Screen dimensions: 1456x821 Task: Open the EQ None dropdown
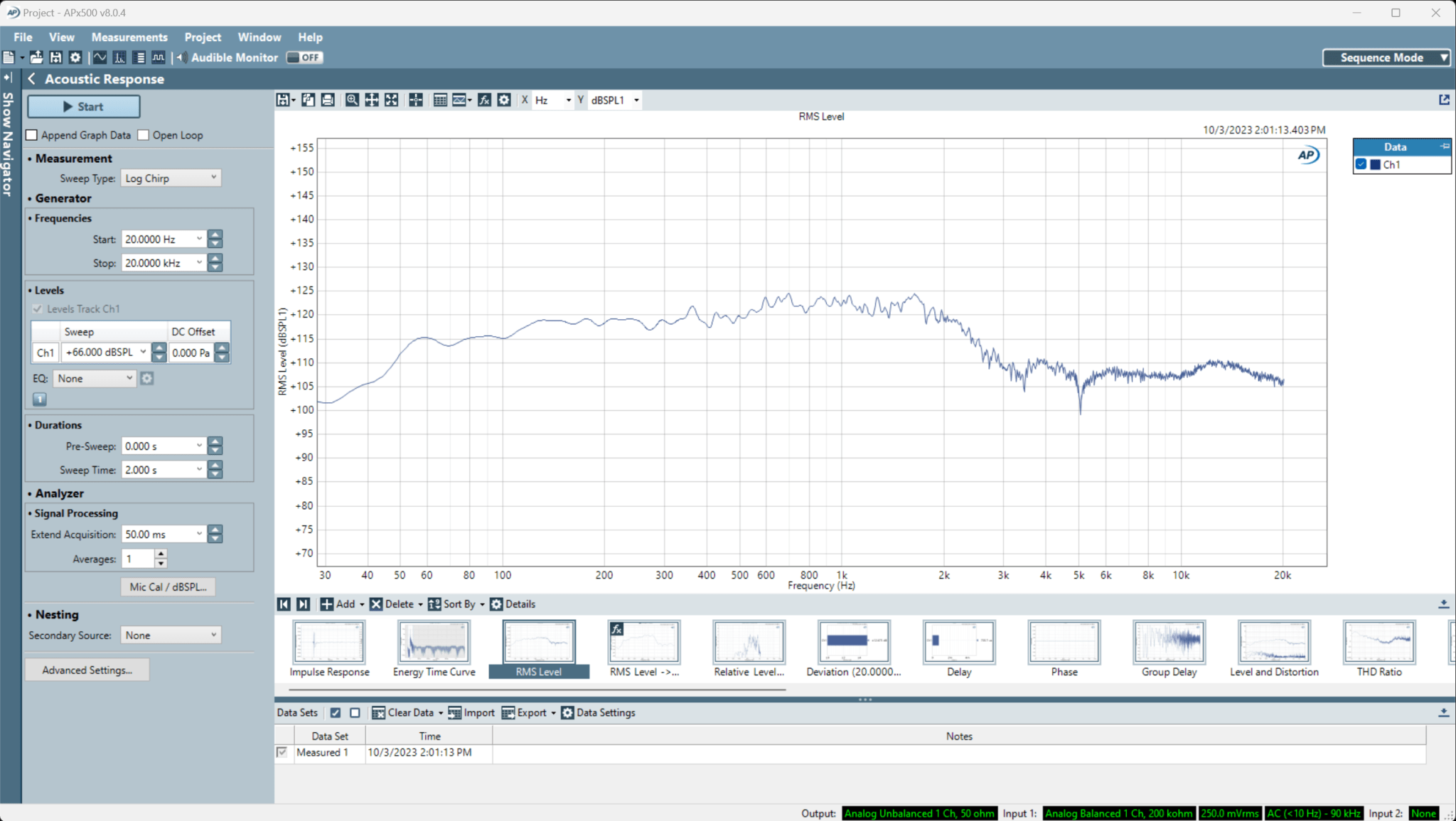click(95, 379)
